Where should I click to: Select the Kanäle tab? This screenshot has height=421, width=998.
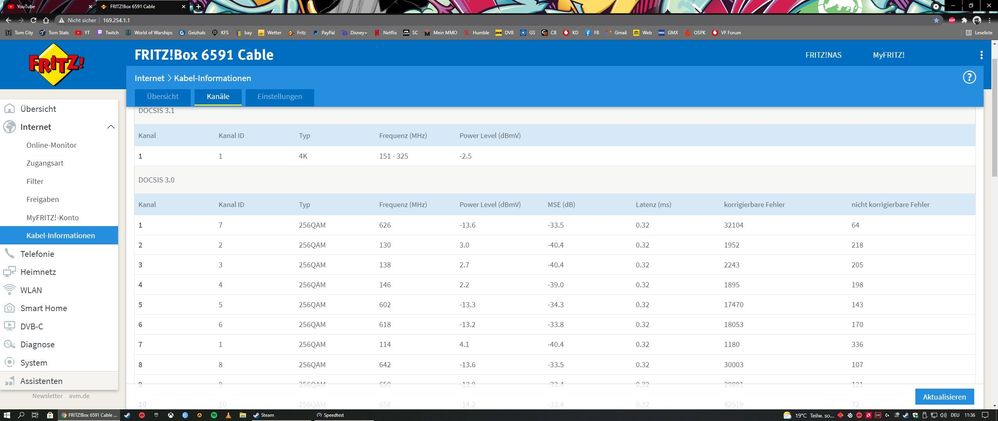[218, 97]
